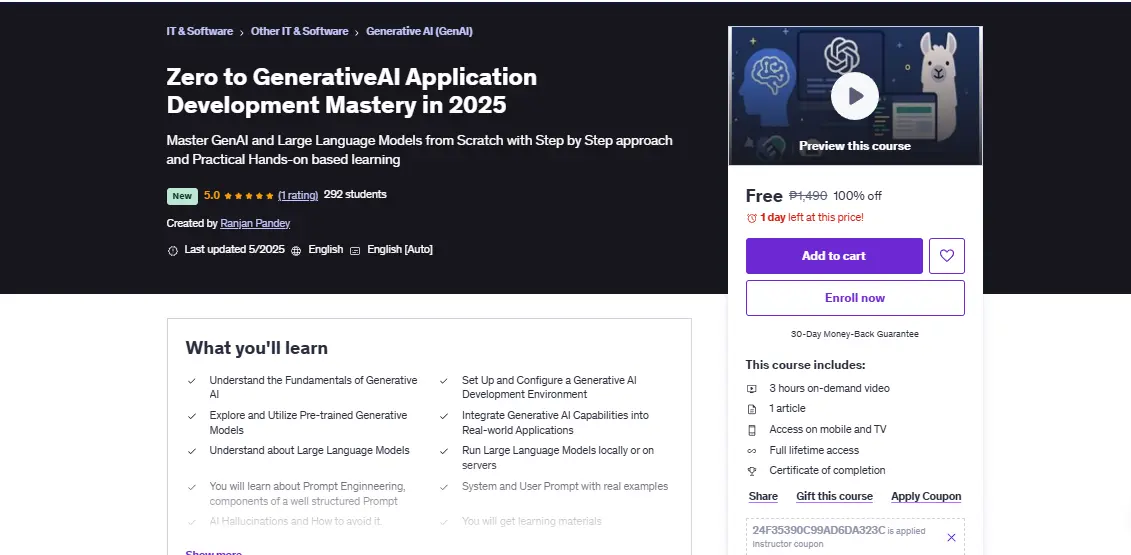Click the video icon beside 3 hours on-demand video
1131x555 pixels.
point(752,388)
